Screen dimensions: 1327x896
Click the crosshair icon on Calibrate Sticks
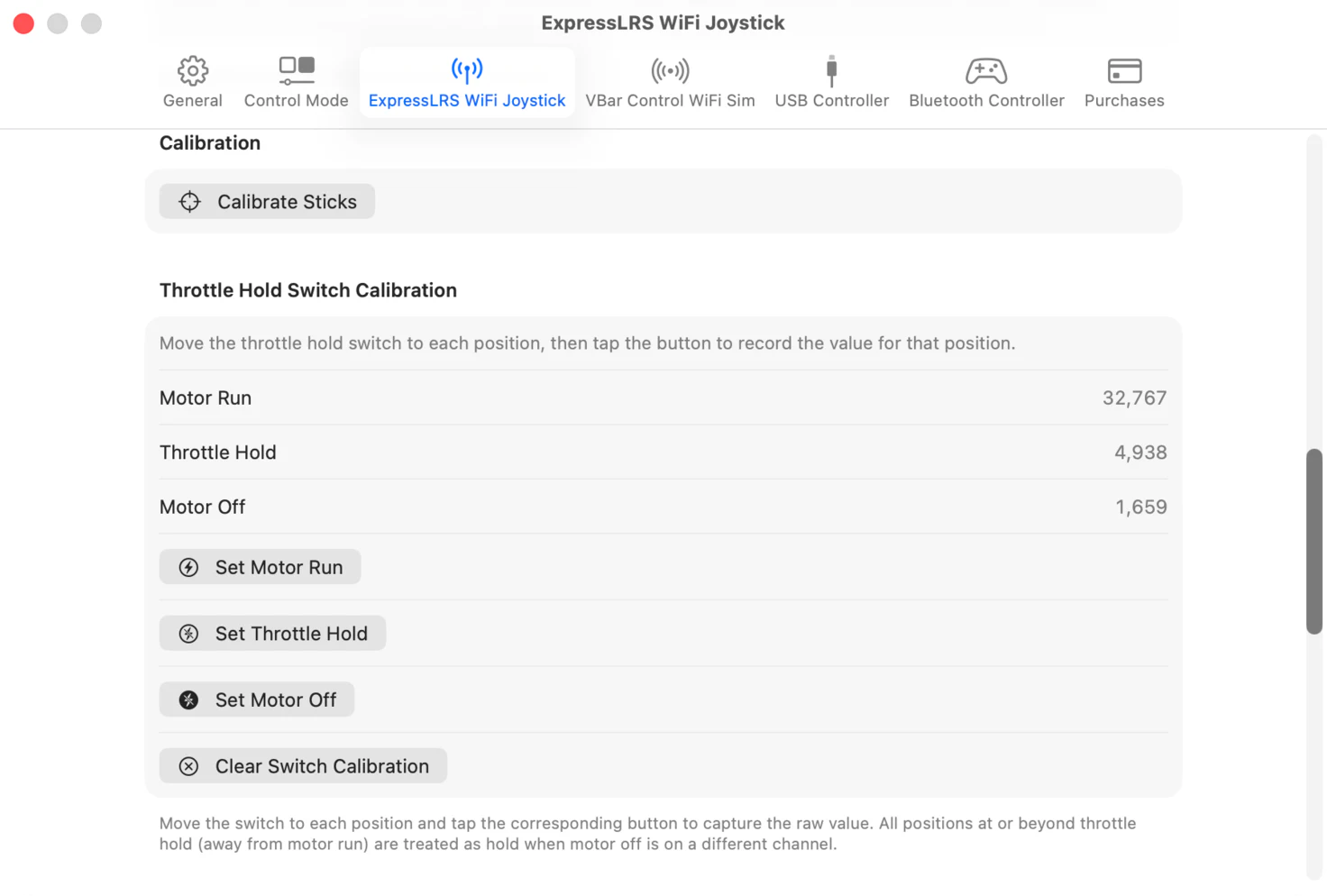coord(189,202)
